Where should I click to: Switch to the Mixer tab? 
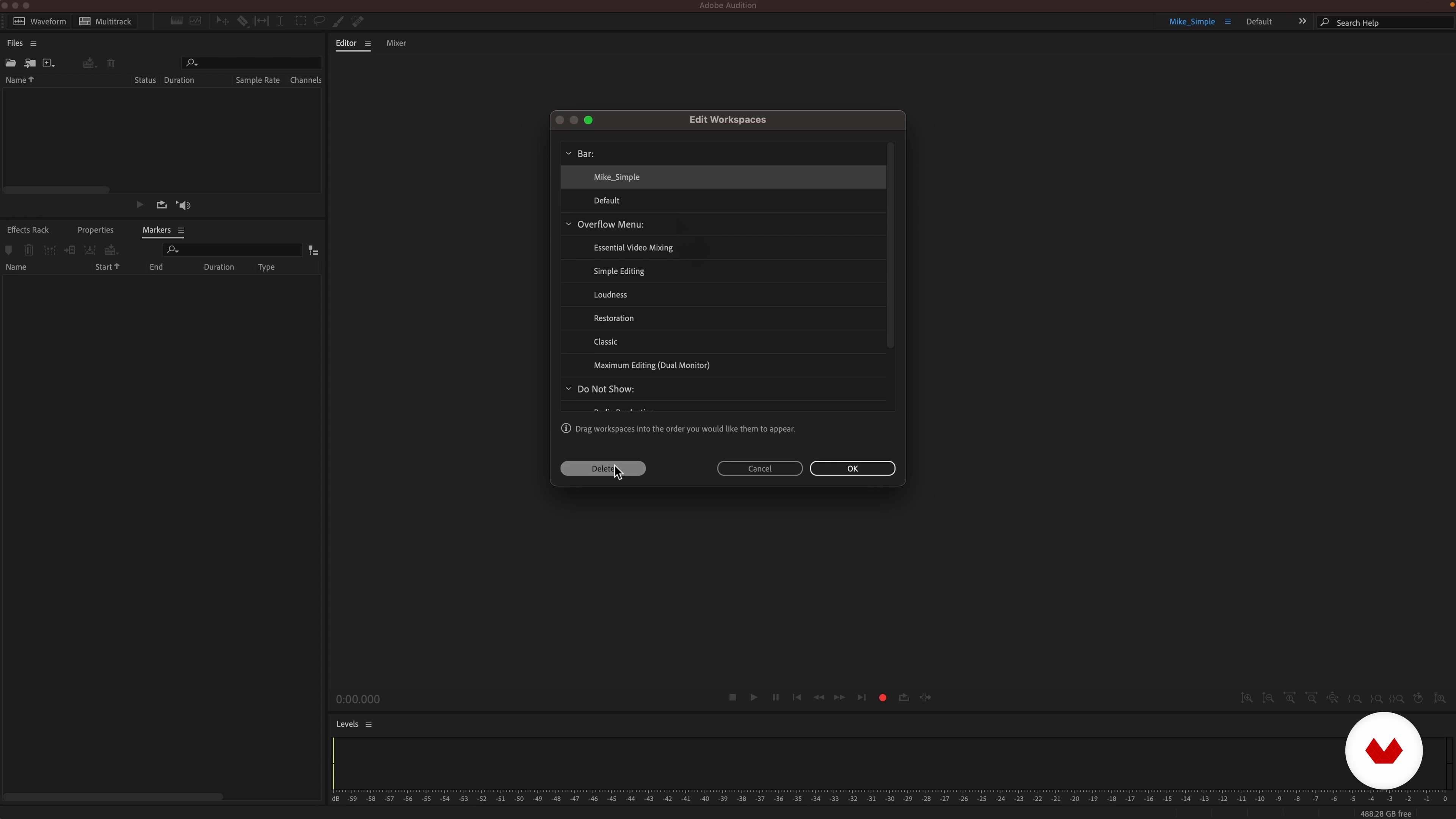396,43
